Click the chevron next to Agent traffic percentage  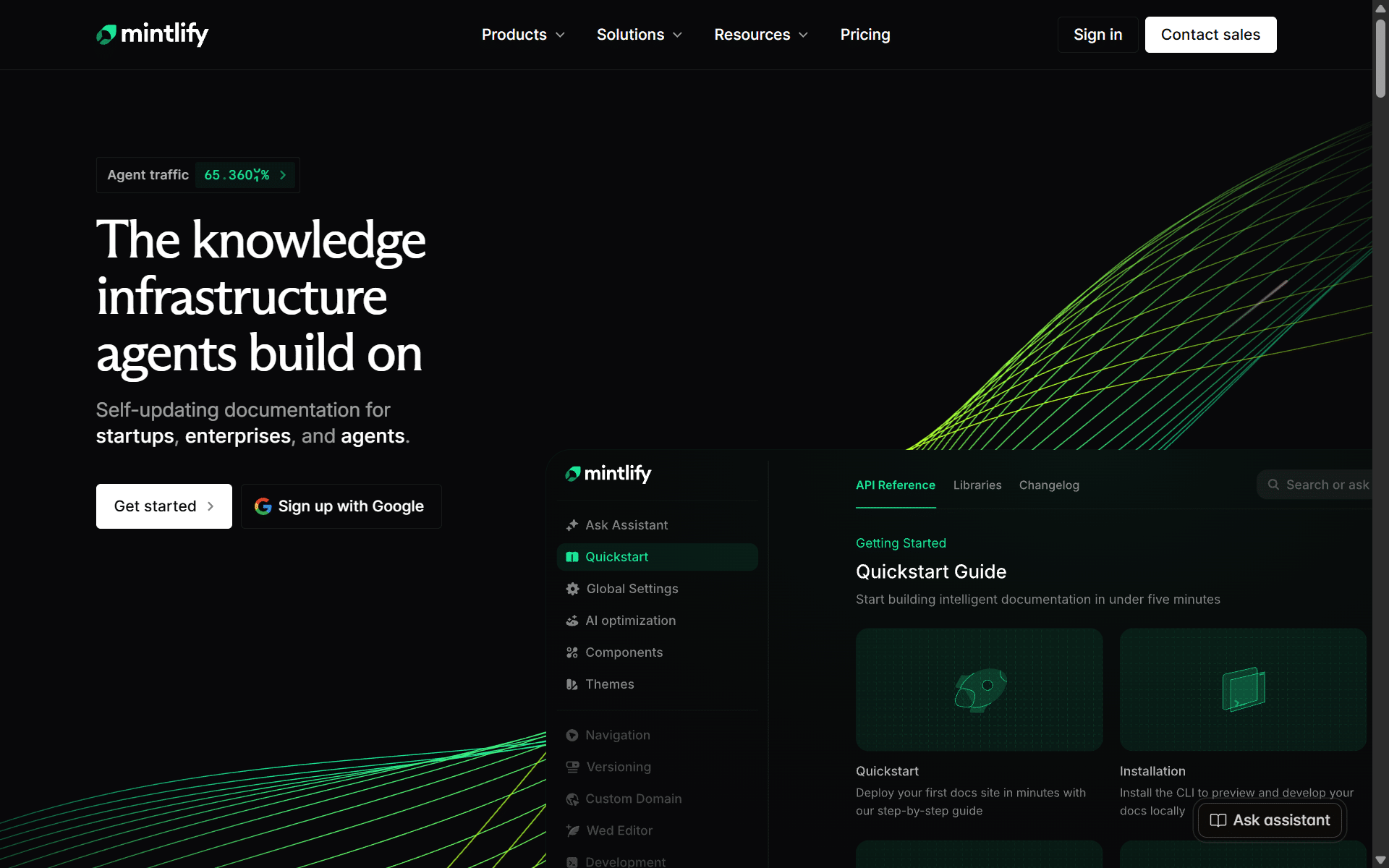[283, 175]
